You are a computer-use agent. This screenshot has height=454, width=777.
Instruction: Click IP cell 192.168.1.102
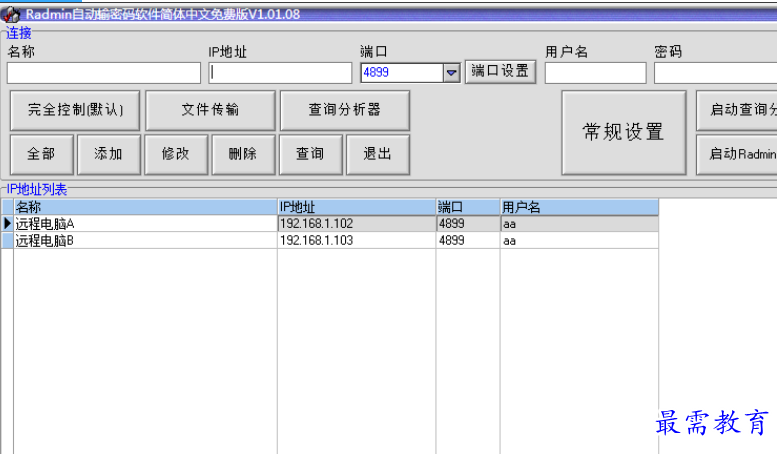(357, 224)
